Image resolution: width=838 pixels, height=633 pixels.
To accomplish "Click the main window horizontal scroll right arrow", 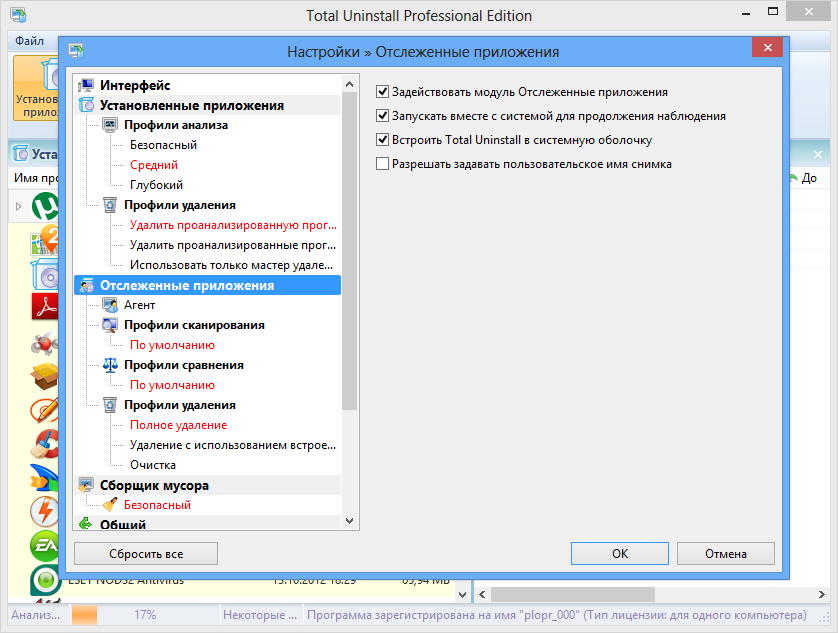I will [821, 595].
